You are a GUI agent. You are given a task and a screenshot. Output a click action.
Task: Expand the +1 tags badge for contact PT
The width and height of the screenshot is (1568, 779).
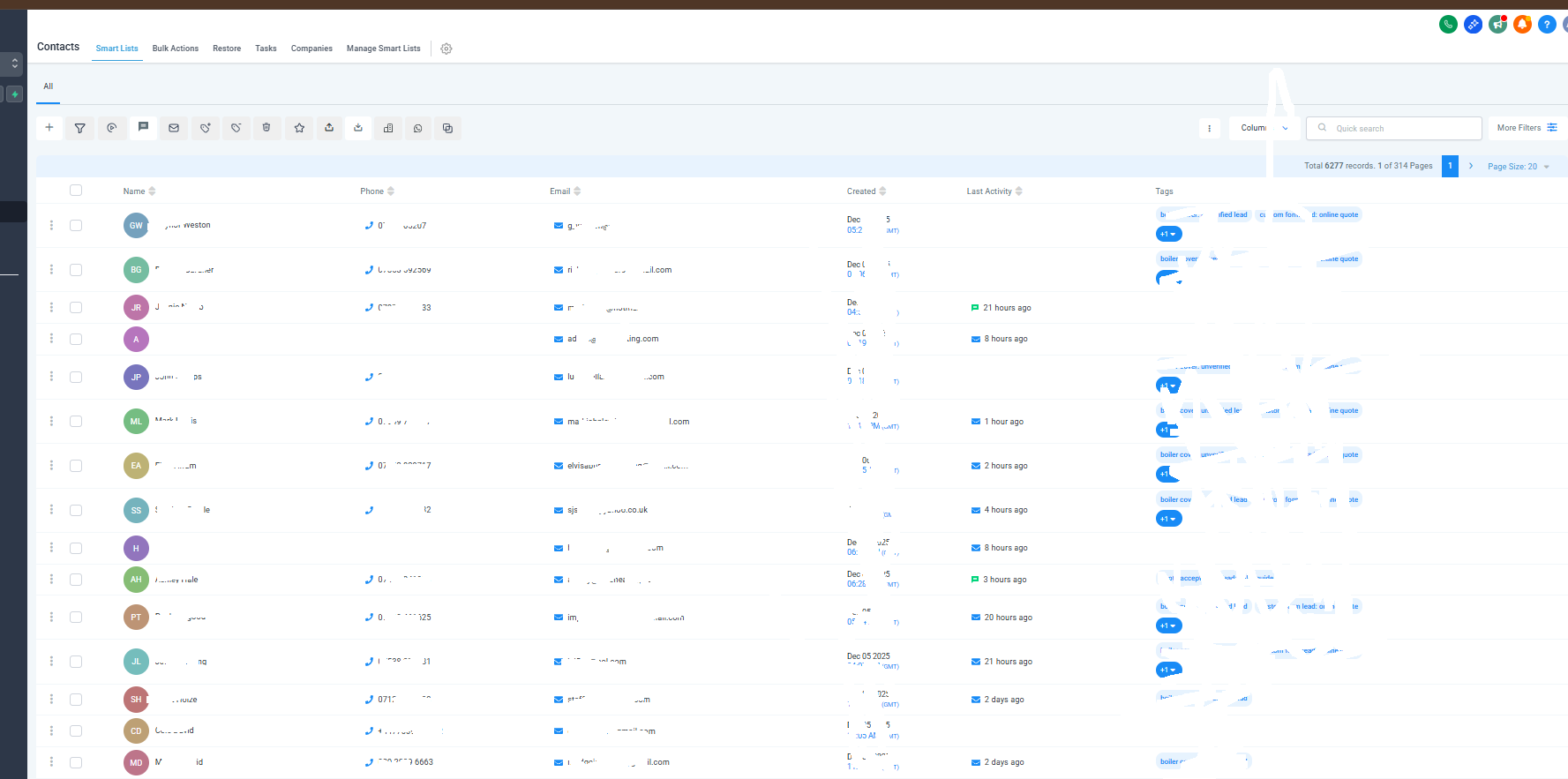(1169, 625)
